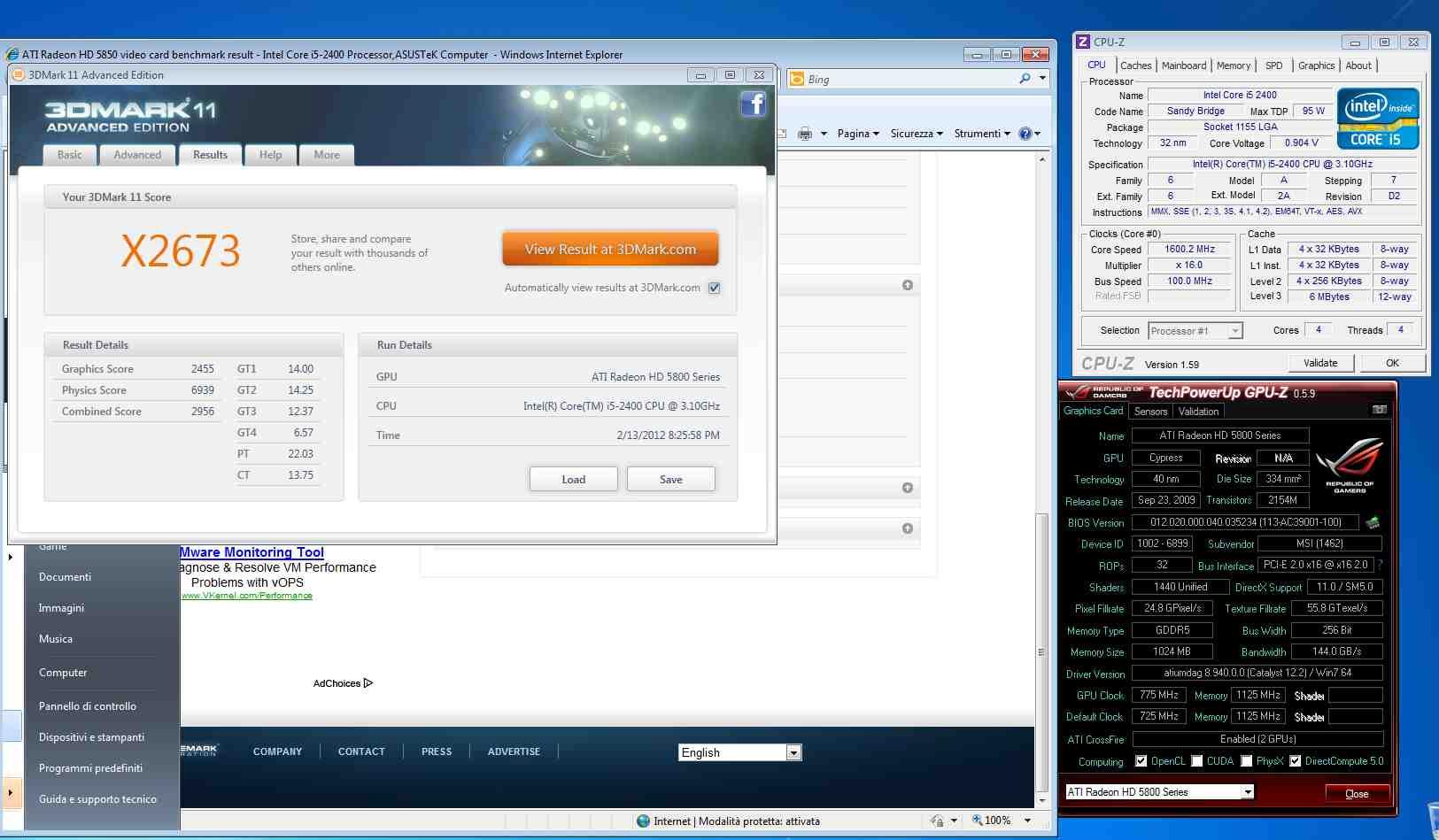This screenshot has height=840, width=1439.
Task: Click the protected mode security icon in status bar
Action: click(x=937, y=821)
